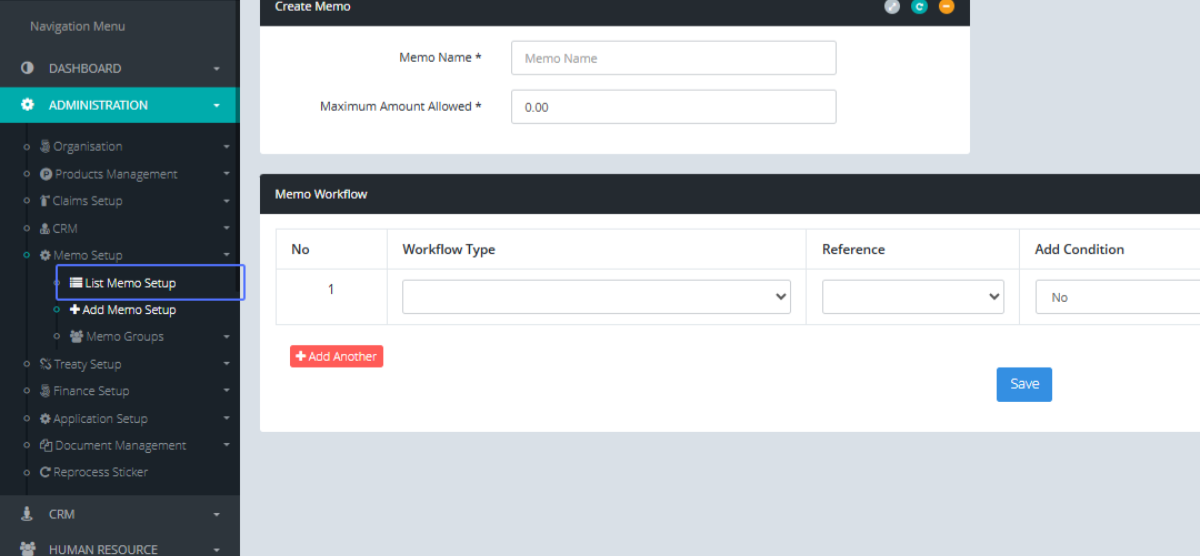Viewport: 1200px width, 556px height.
Task: Click the Administration gear icon
Action: pyautogui.click(x=27, y=105)
